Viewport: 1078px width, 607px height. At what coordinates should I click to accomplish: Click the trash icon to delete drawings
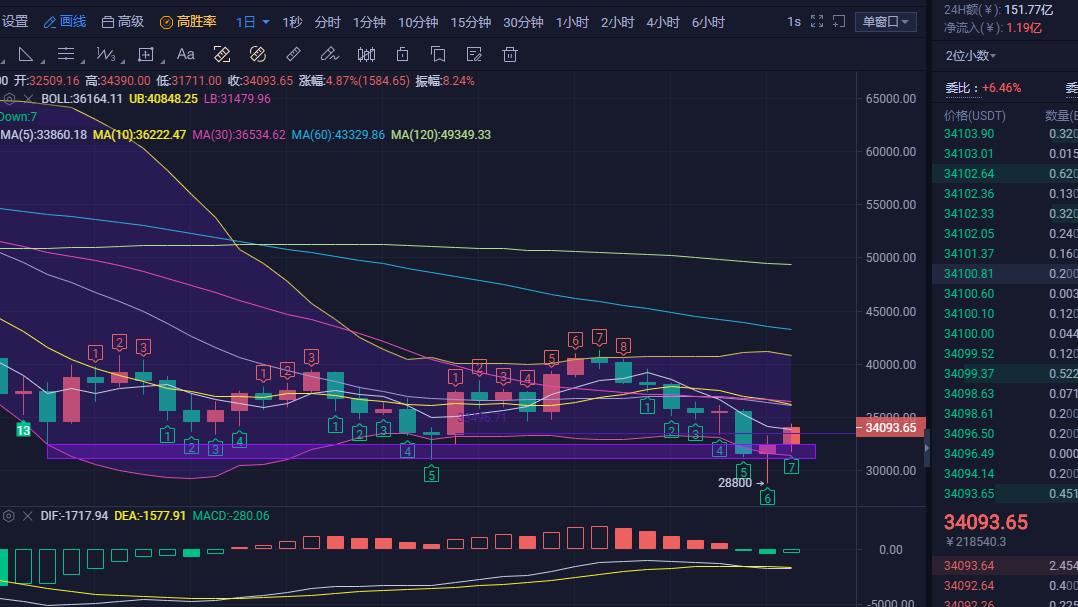tap(510, 54)
